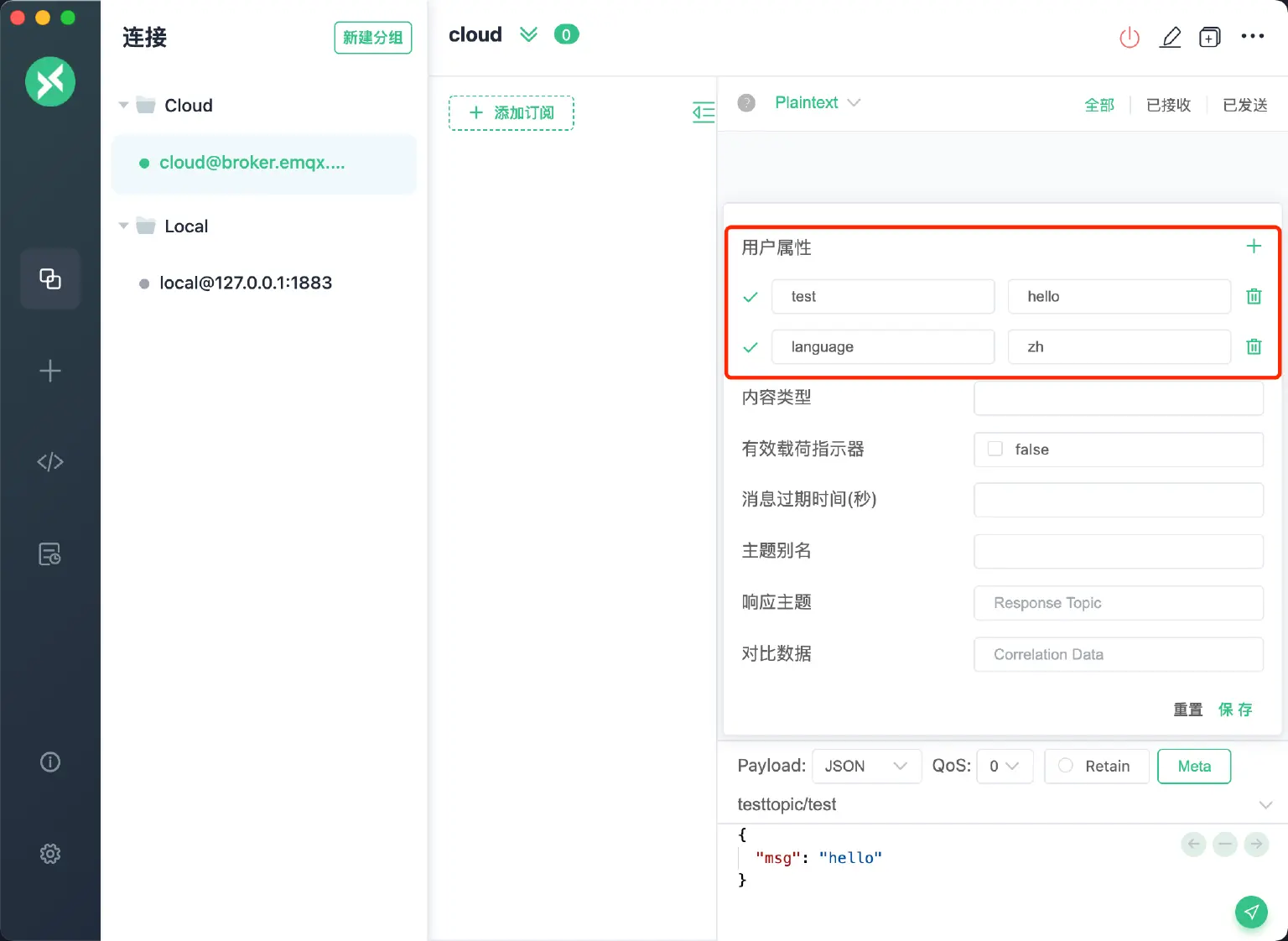Add a new user property row

click(x=1254, y=246)
